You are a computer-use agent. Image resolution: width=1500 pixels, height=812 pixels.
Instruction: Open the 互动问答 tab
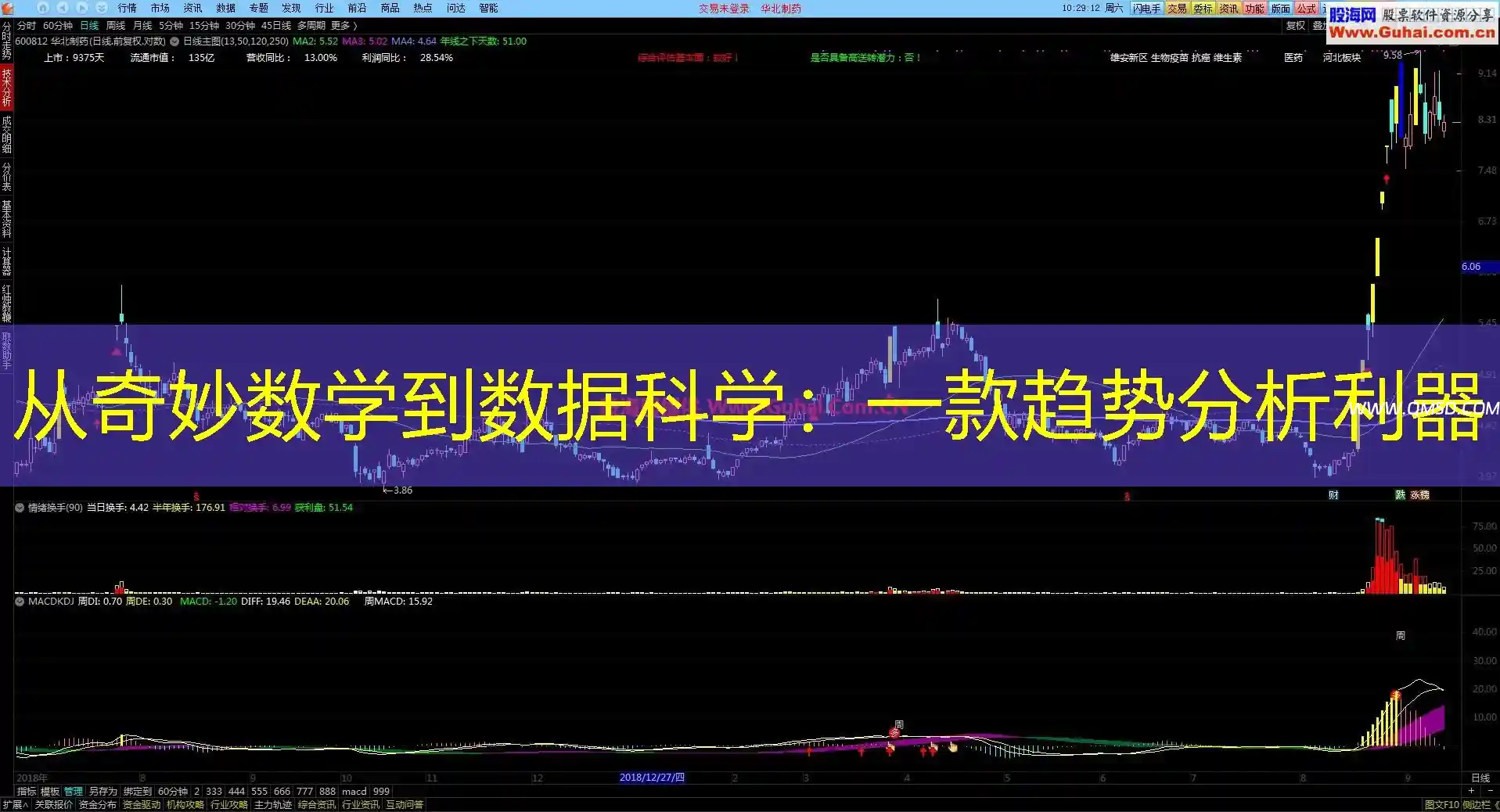coord(405,804)
